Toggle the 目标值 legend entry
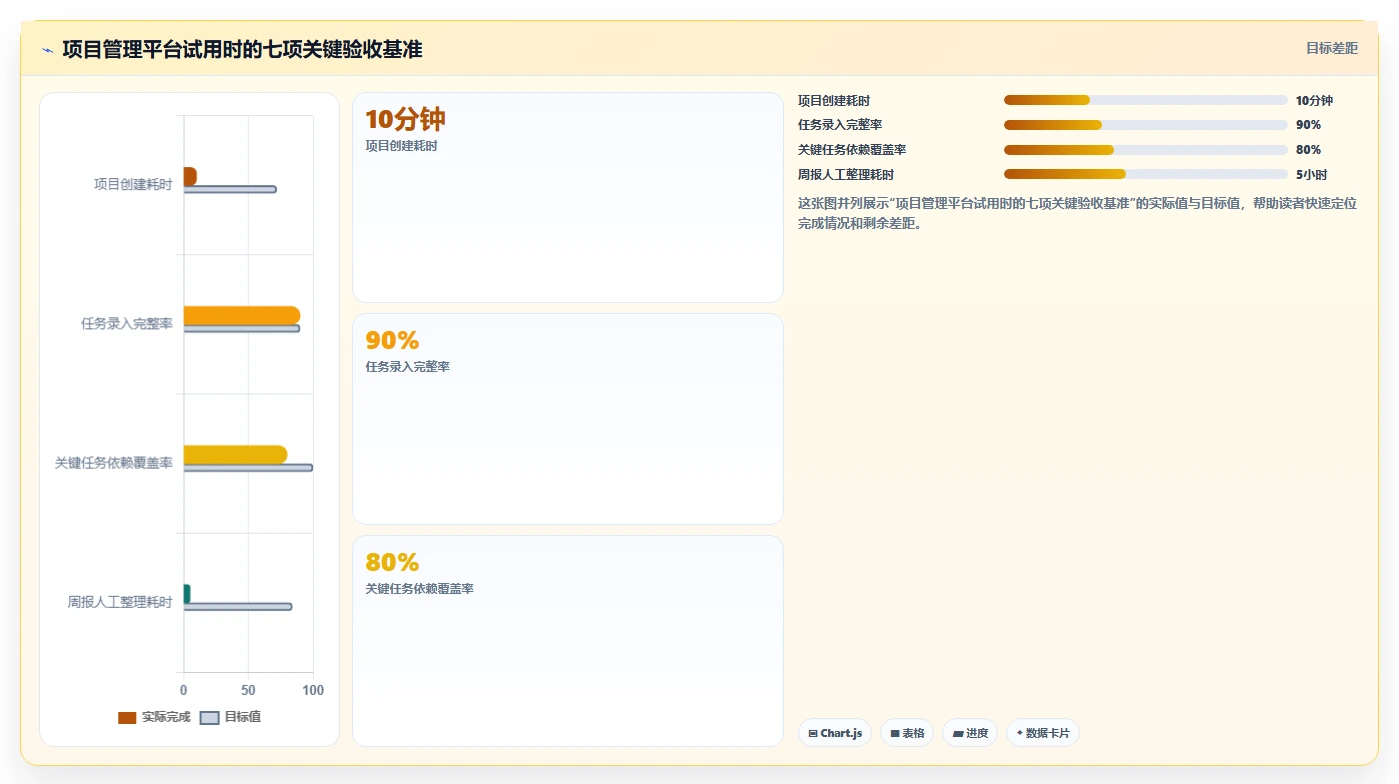The image size is (1399, 784). pyautogui.click(x=231, y=717)
